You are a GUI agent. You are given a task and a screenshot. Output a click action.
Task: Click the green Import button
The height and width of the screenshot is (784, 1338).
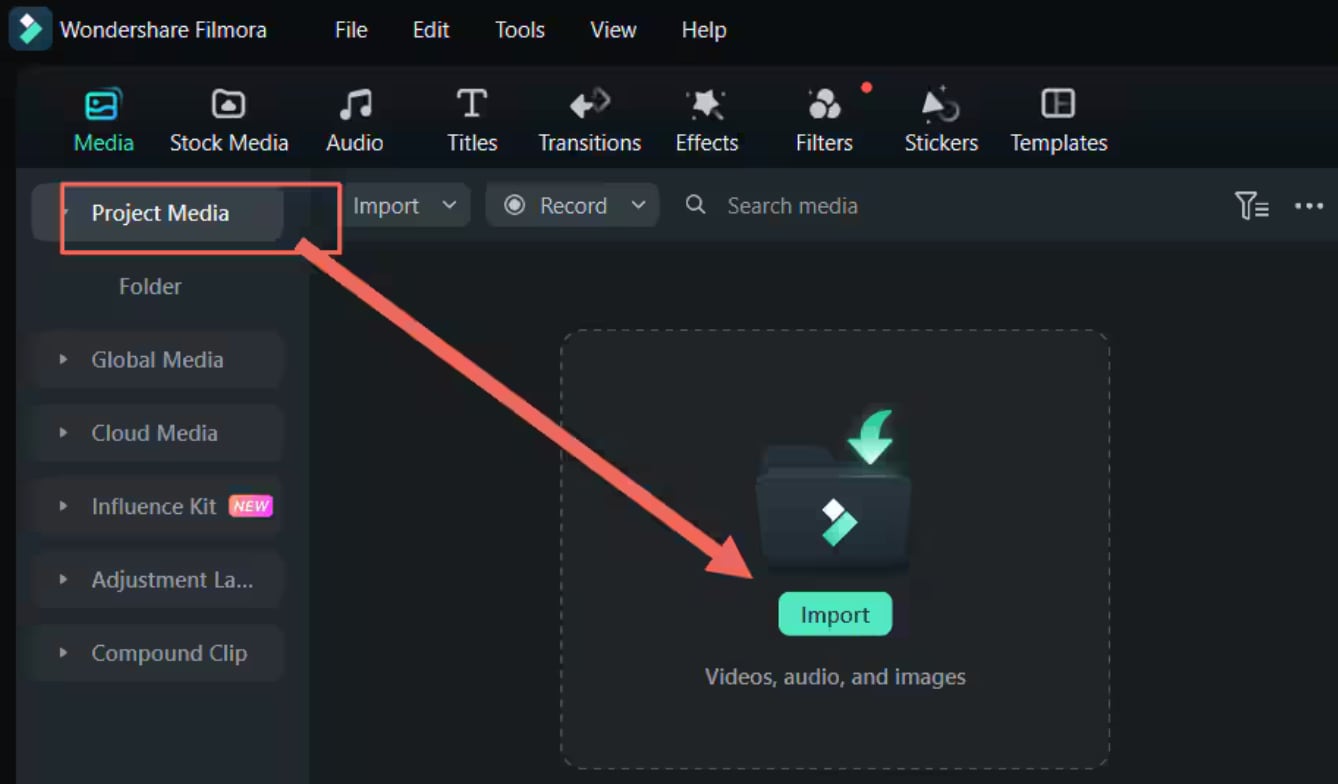835,614
